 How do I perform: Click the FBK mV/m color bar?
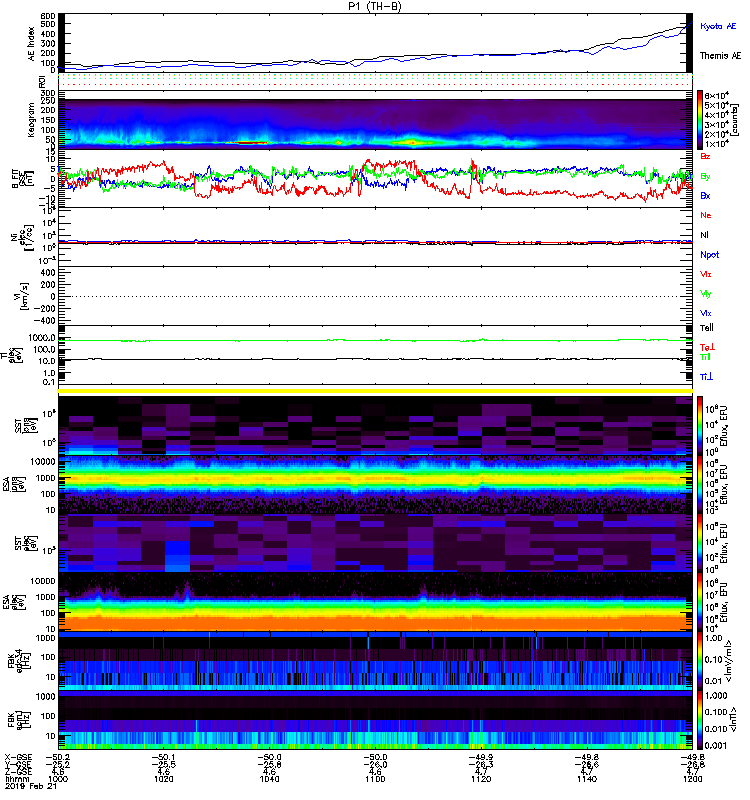point(700,661)
